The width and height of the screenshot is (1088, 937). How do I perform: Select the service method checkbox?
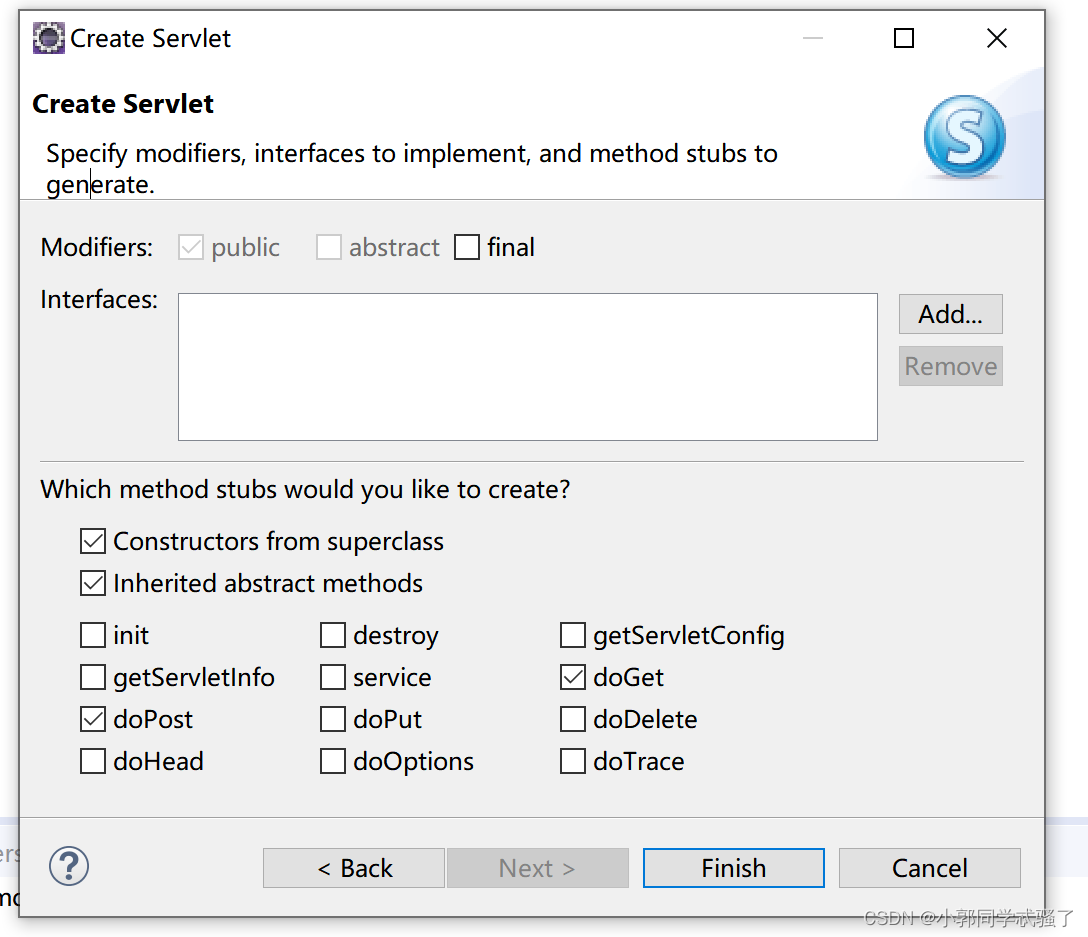click(333, 678)
